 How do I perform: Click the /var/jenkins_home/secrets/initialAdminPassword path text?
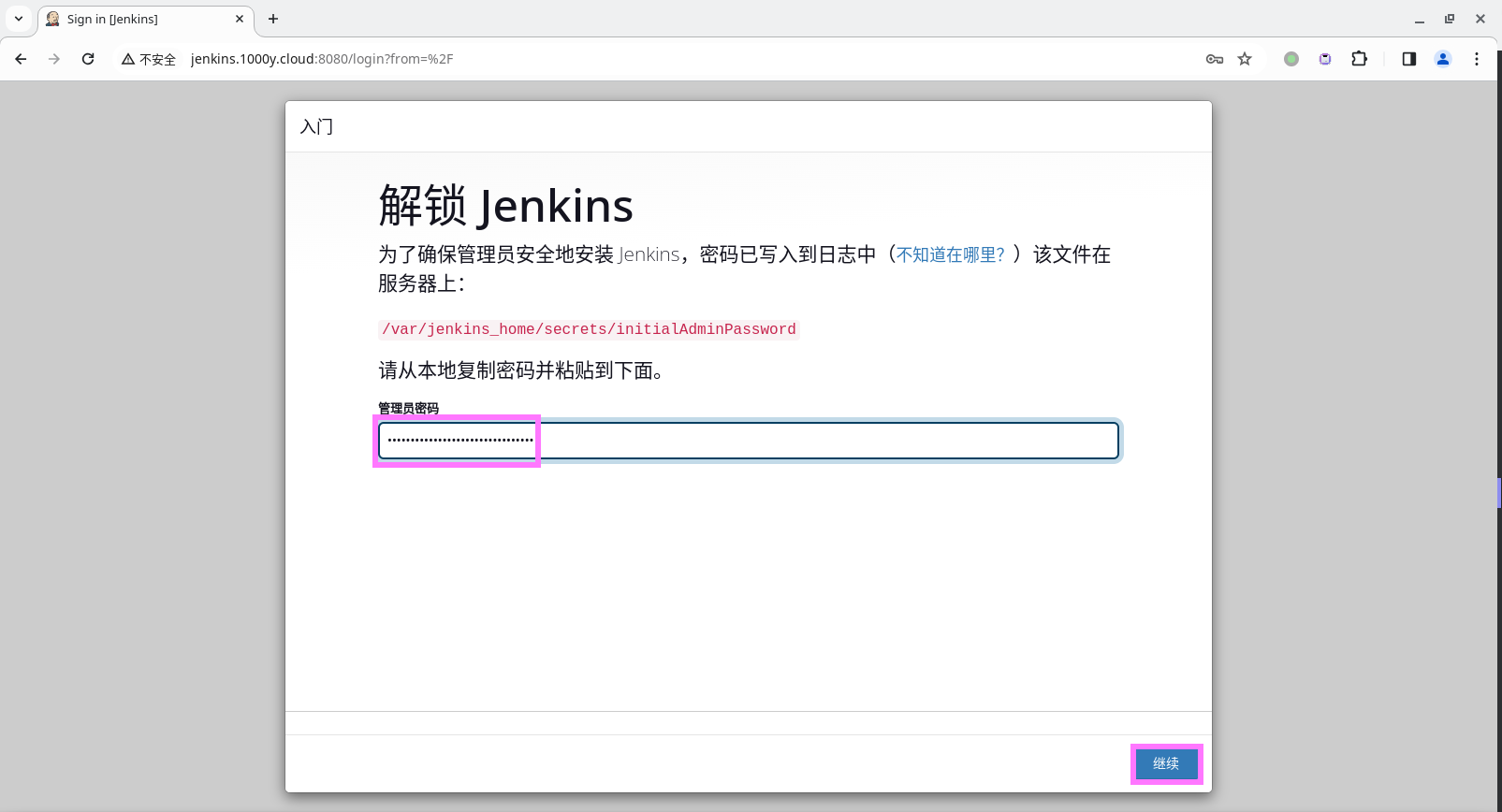(589, 329)
